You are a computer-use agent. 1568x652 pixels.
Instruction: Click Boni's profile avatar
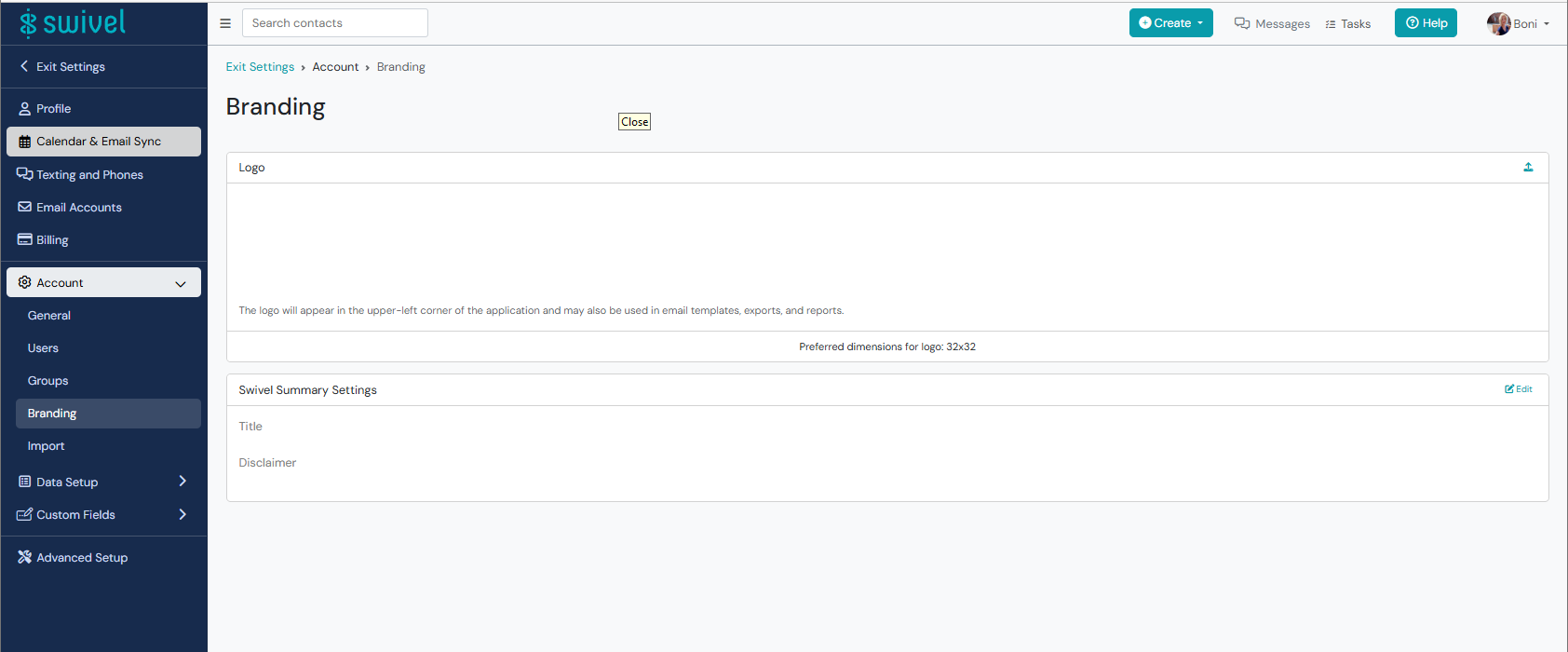[x=1498, y=23]
